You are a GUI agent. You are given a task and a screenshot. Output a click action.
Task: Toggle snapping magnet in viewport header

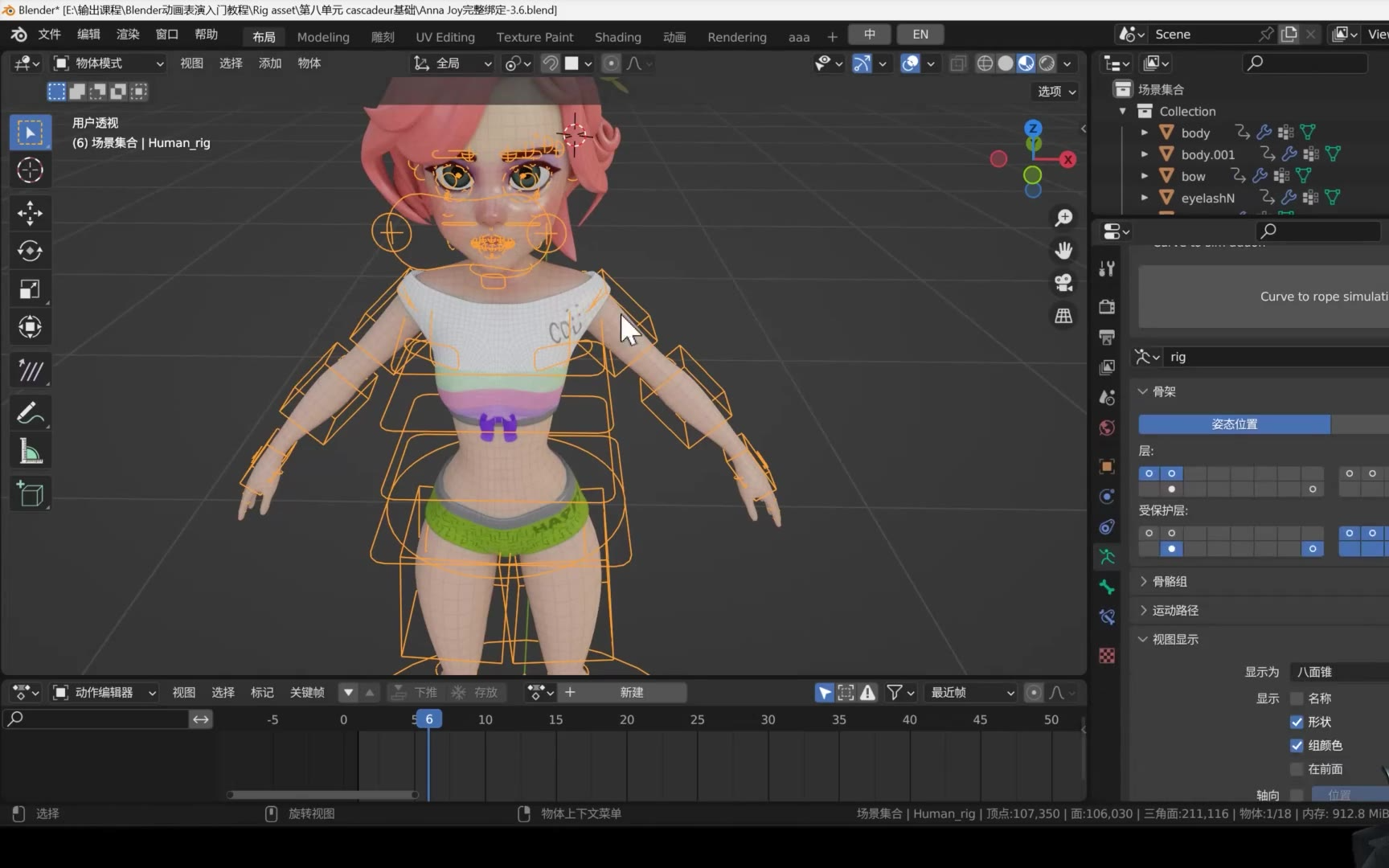pos(551,63)
